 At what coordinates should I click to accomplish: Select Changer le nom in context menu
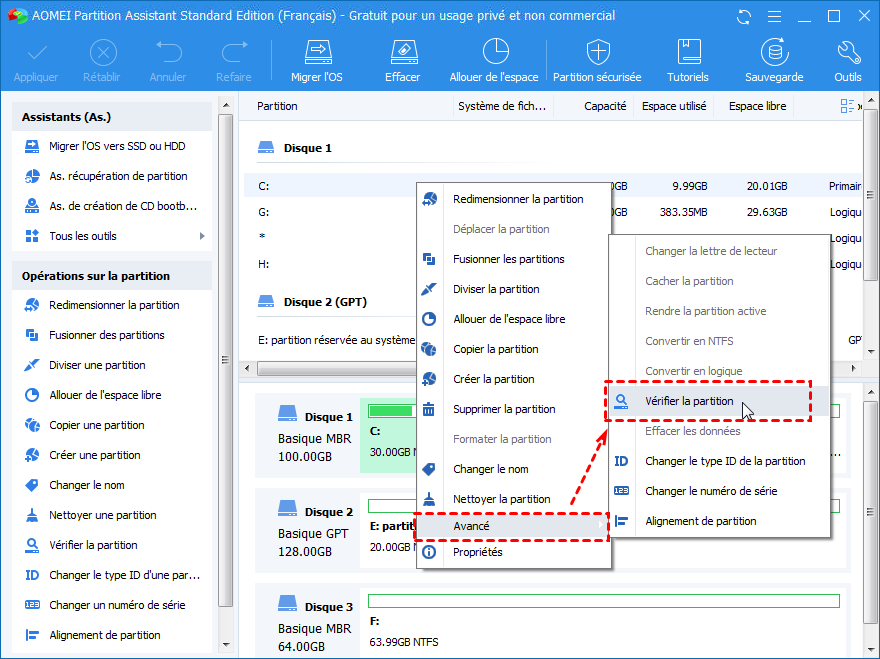point(514,469)
